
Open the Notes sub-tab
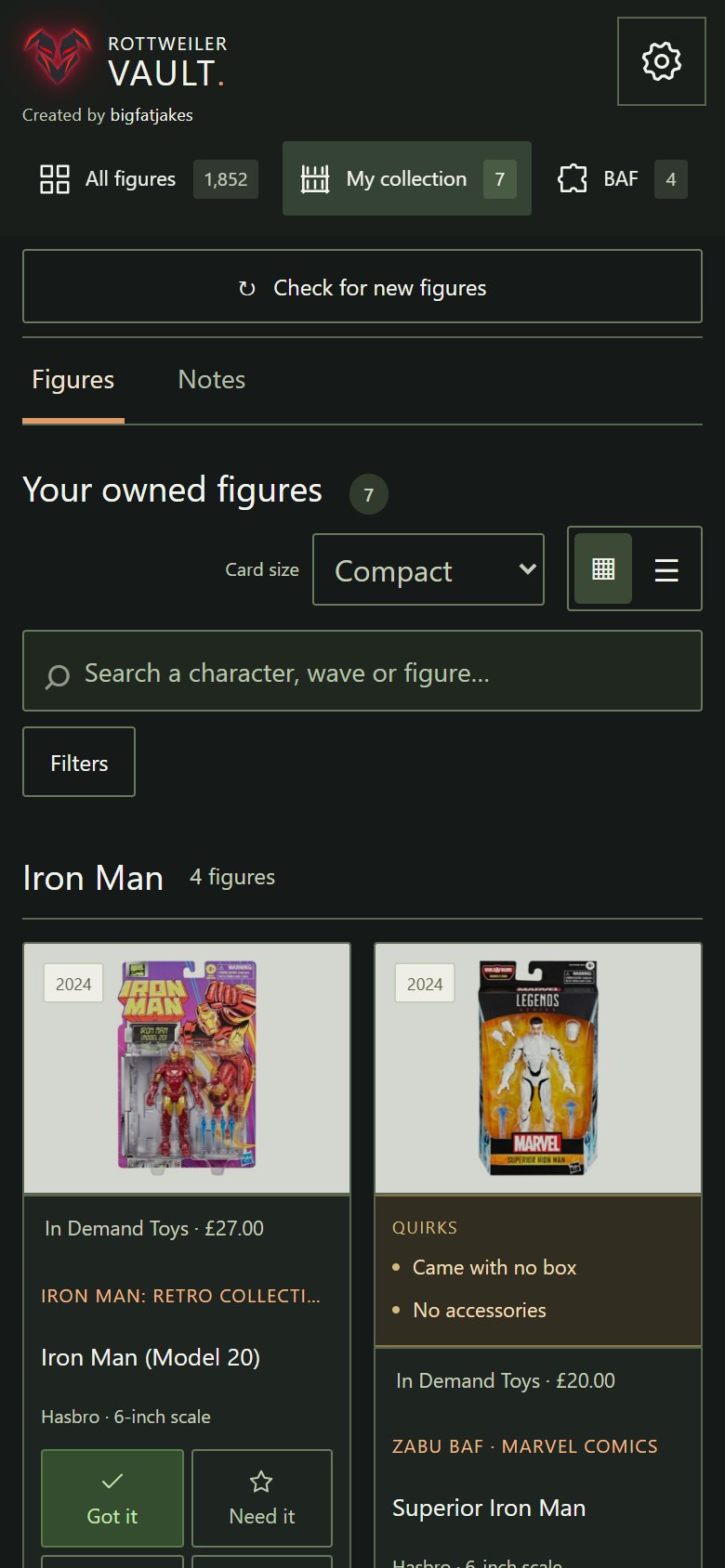212,380
